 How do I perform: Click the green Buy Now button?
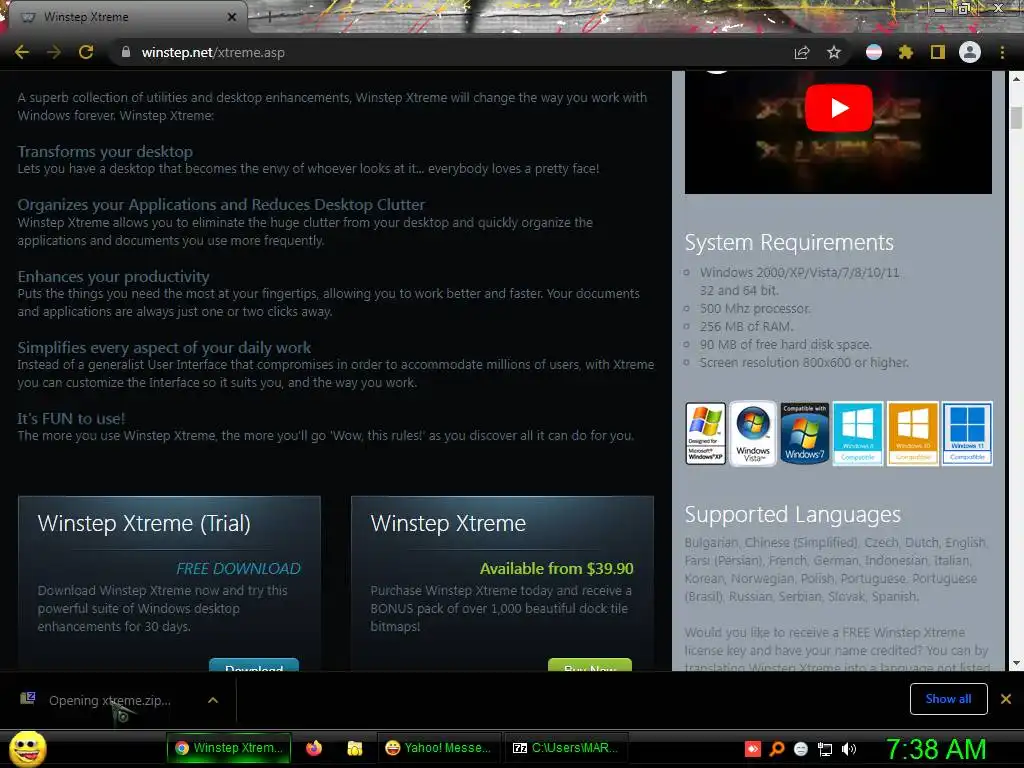point(590,665)
